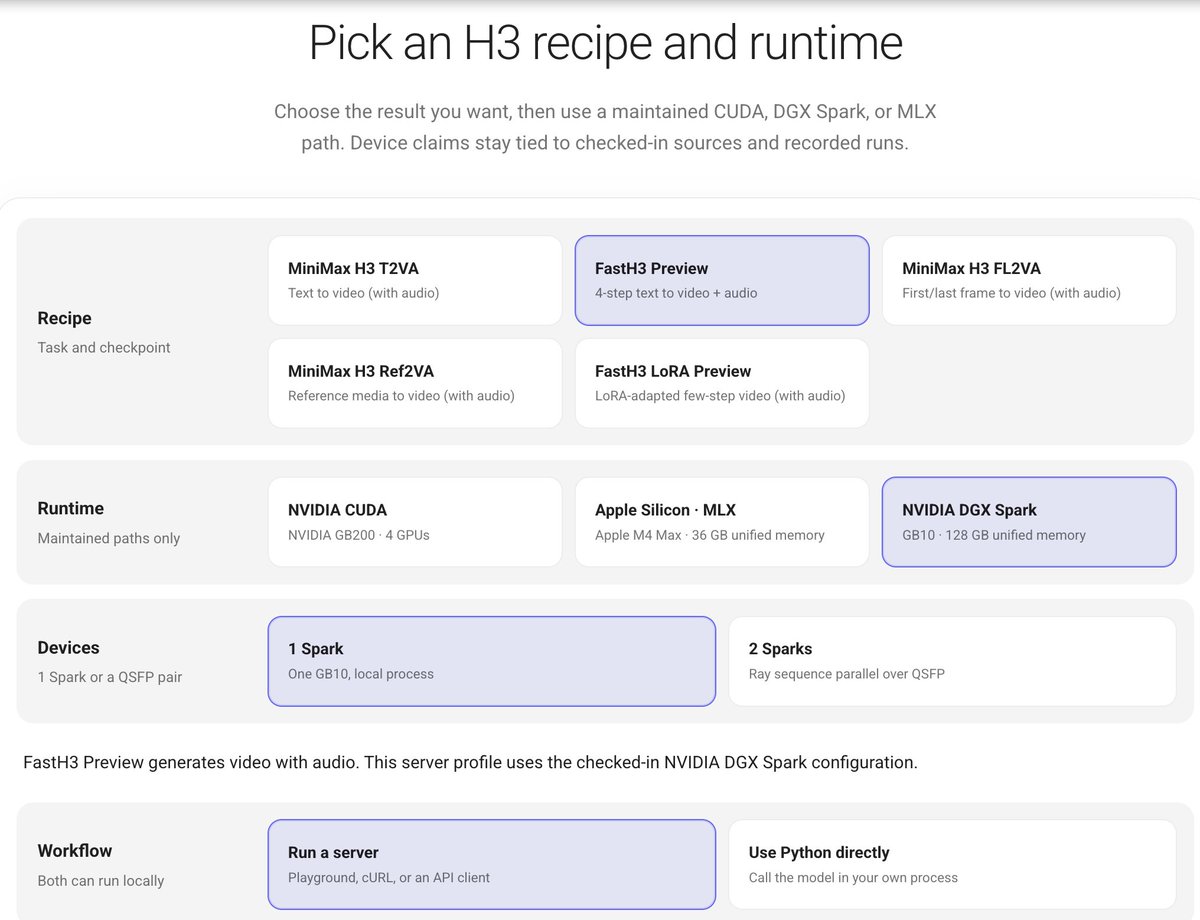The height and width of the screenshot is (920, 1200).
Task: Select MiniMax H3 Ref2VA recipe card
Action: 415,383
